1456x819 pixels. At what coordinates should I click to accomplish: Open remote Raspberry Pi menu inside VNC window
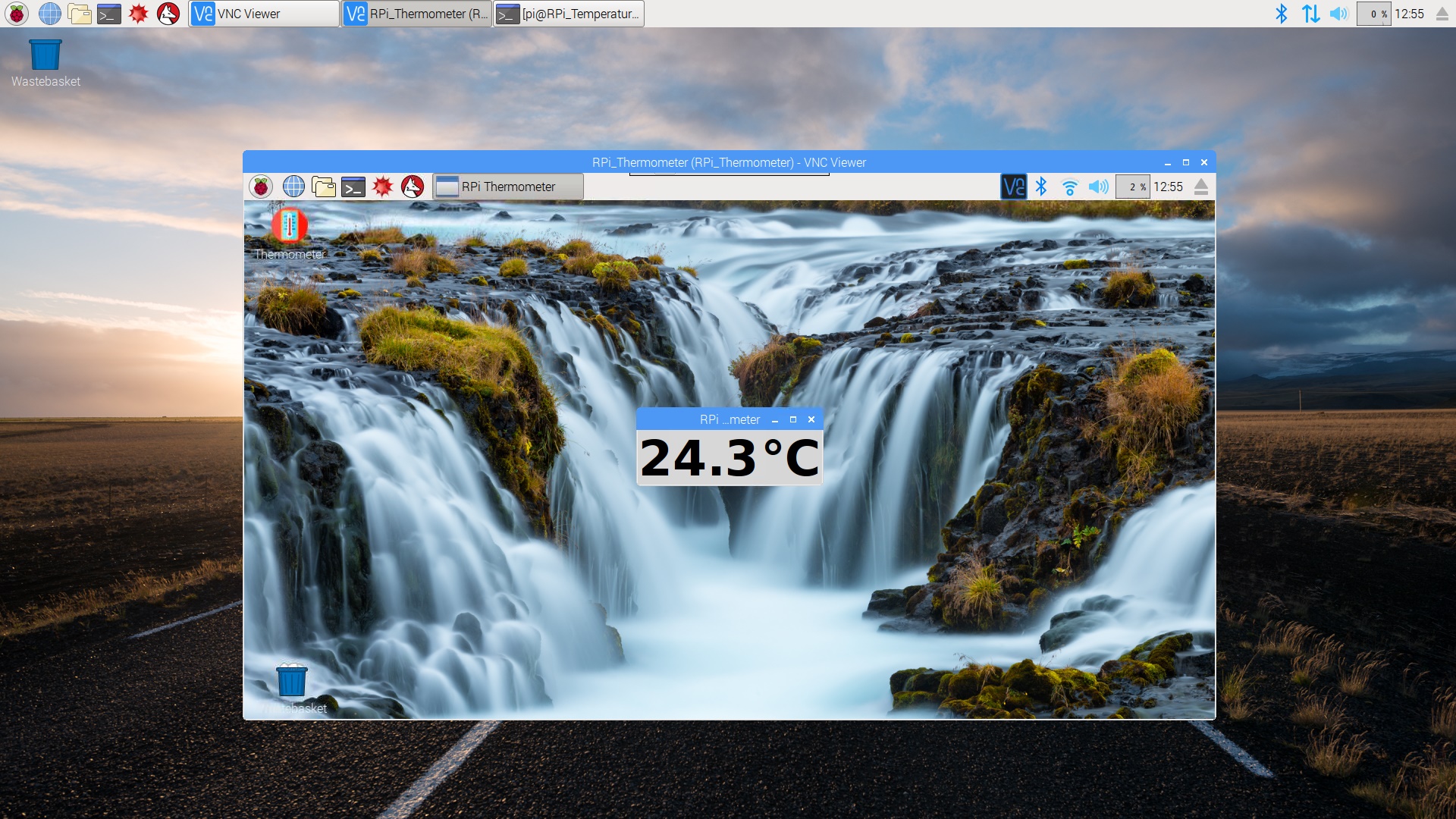(x=261, y=187)
